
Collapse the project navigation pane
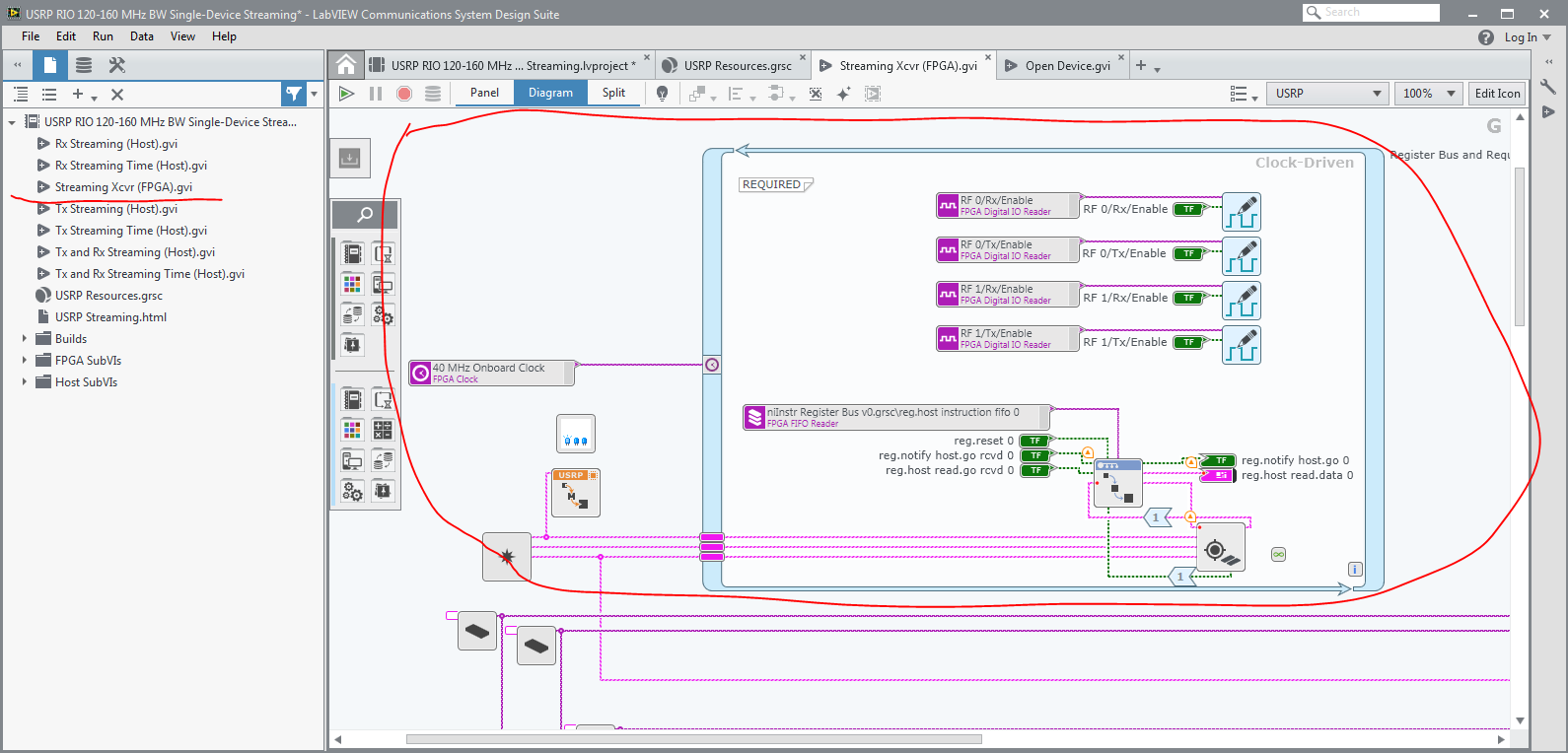tap(17, 65)
